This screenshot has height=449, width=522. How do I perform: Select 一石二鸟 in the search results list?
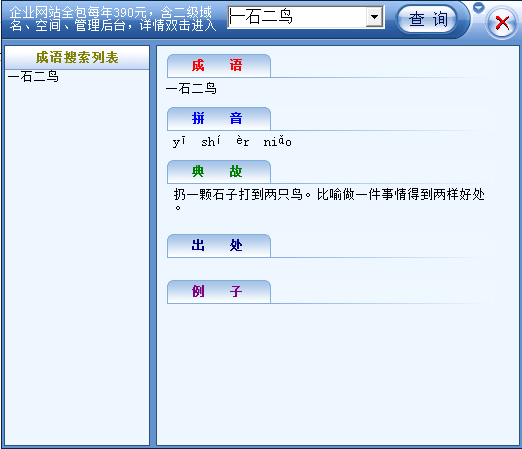coord(33,77)
